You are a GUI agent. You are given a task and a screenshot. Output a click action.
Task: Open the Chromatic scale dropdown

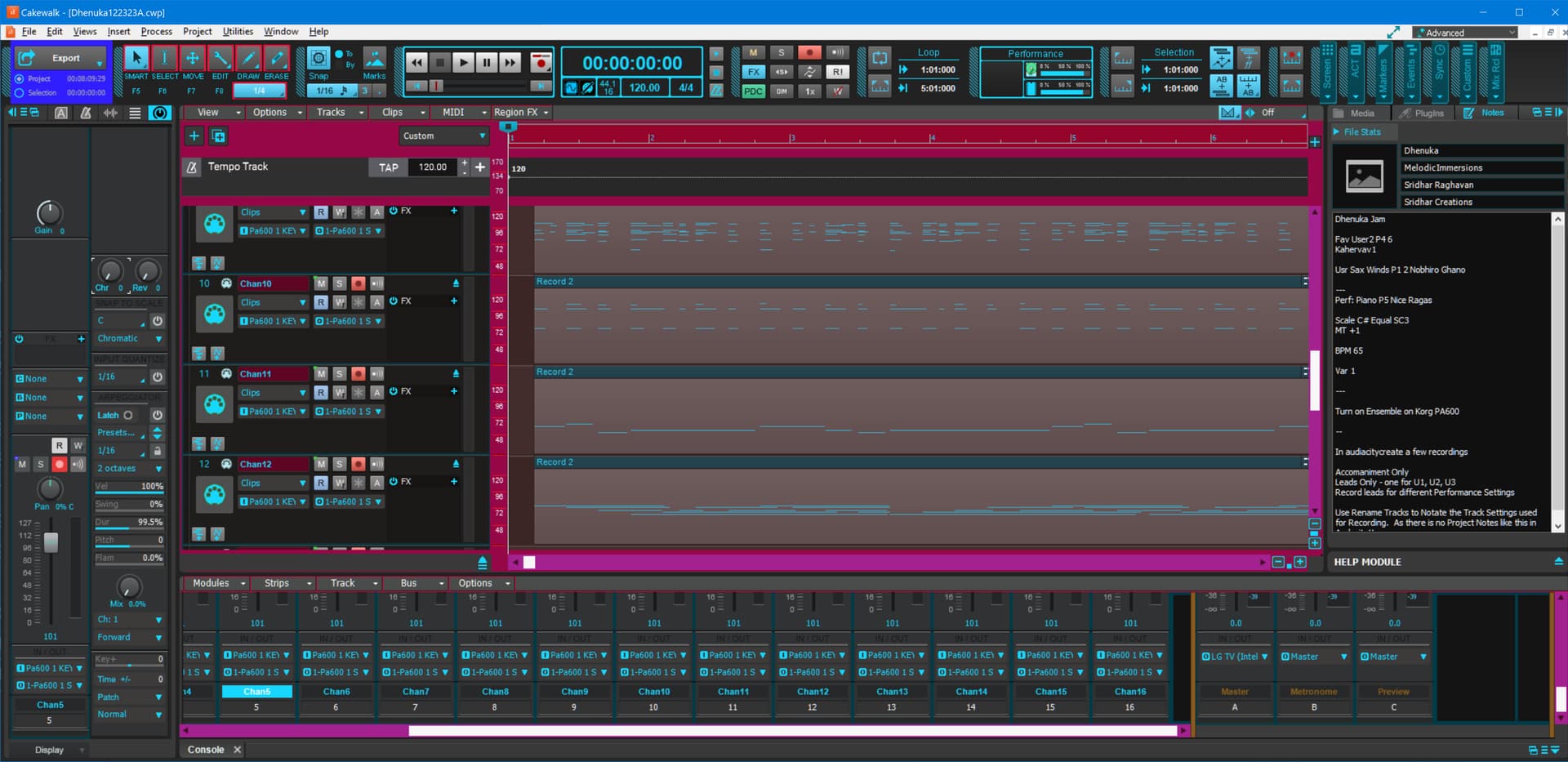click(129, 338)
